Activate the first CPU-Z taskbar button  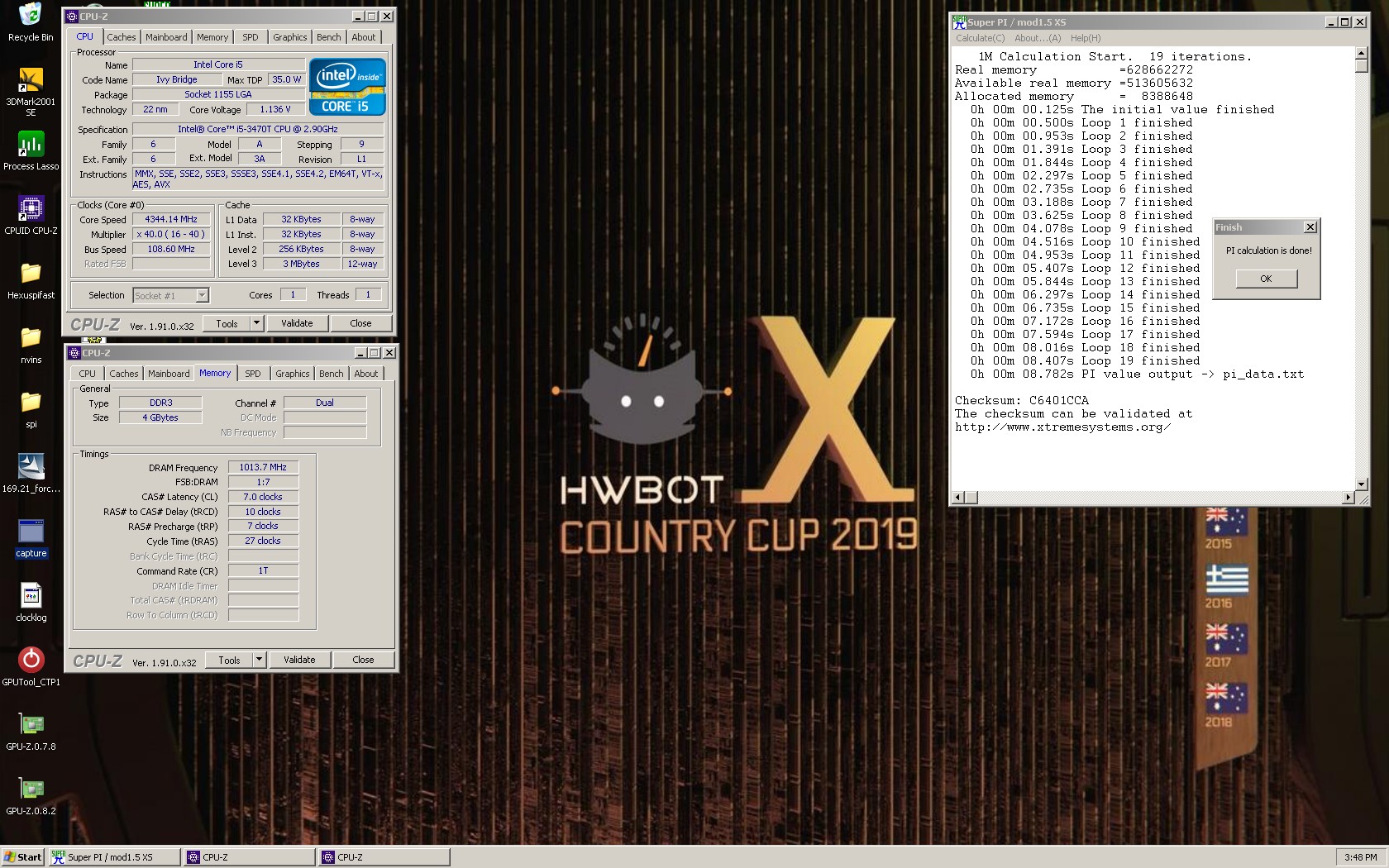tap(249, 857)
